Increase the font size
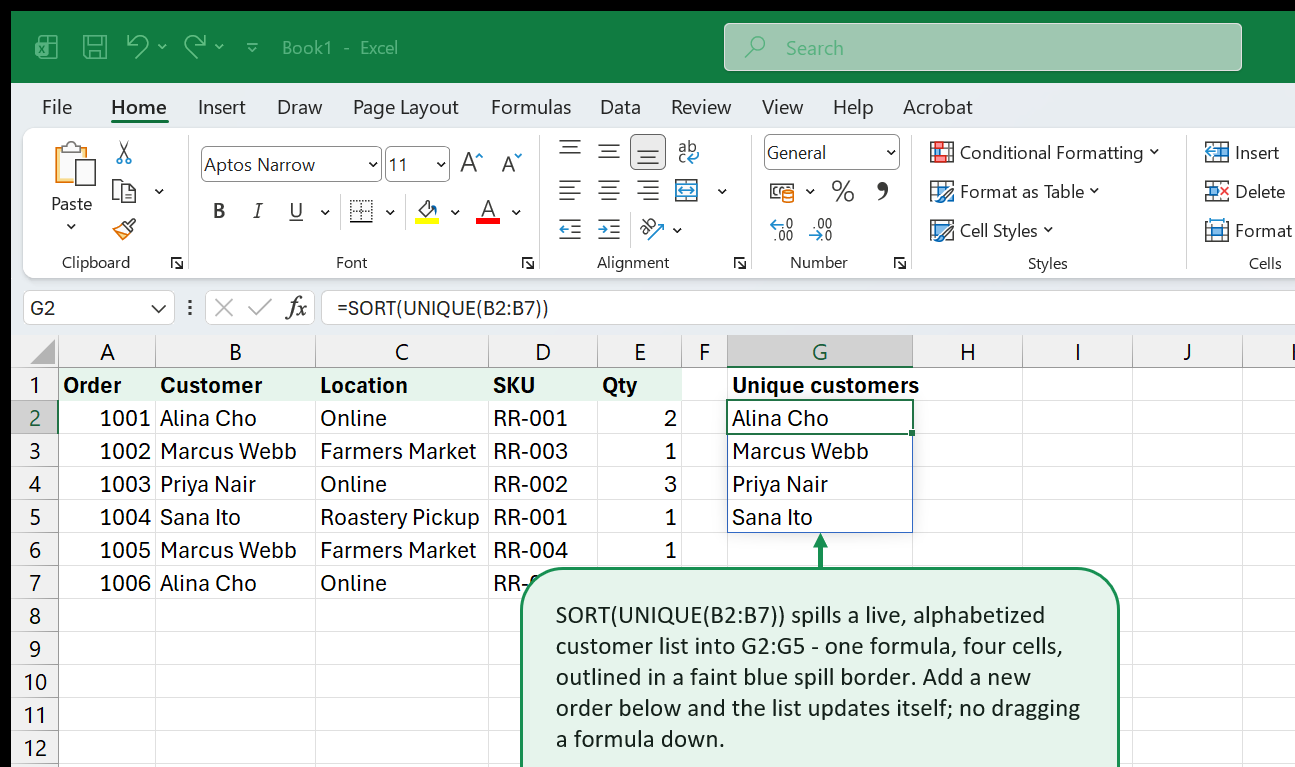Image resolution: width=1295 pixels, height=767 pixels. tap(471, 164)
